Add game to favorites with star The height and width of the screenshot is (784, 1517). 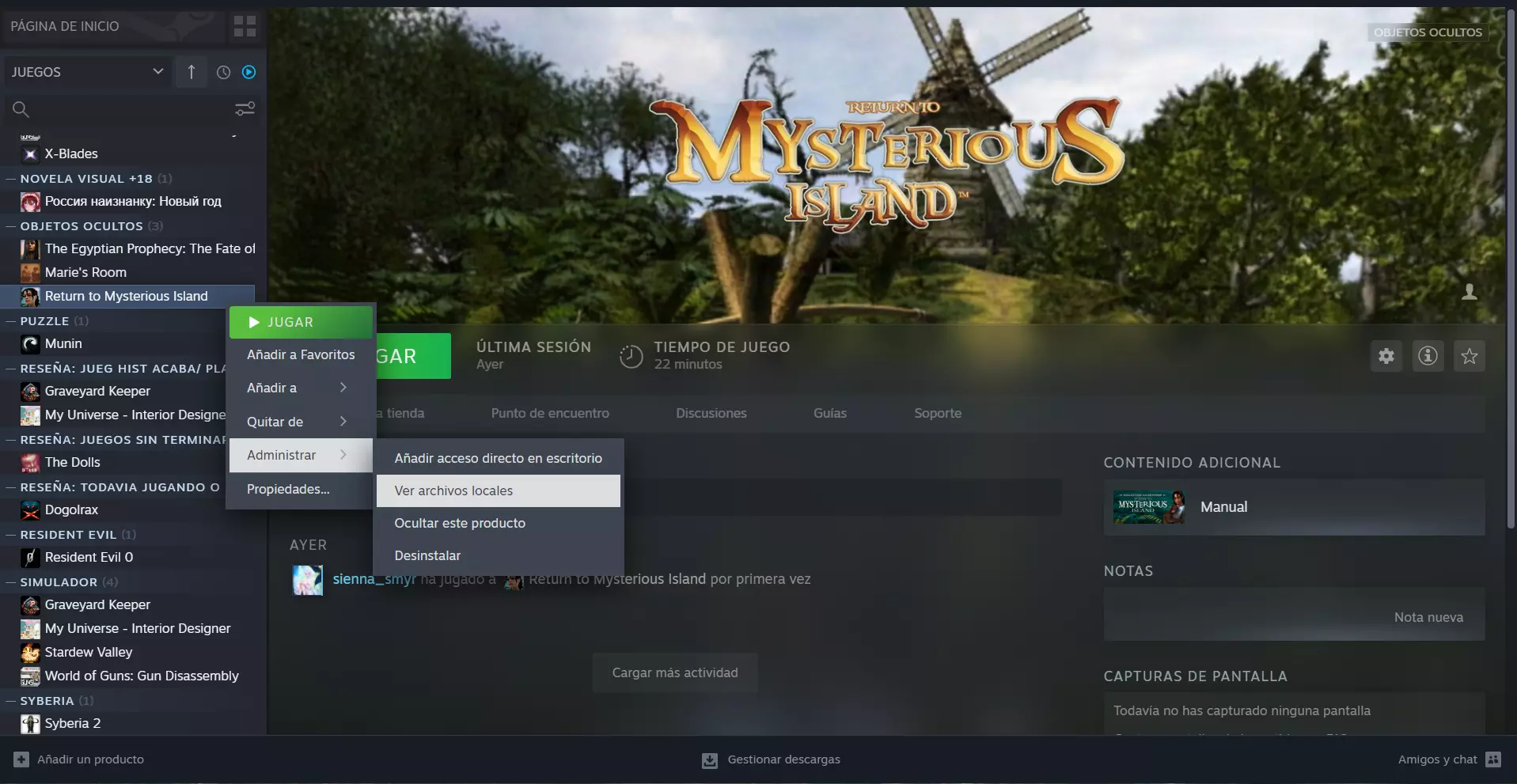point(1470,356)
